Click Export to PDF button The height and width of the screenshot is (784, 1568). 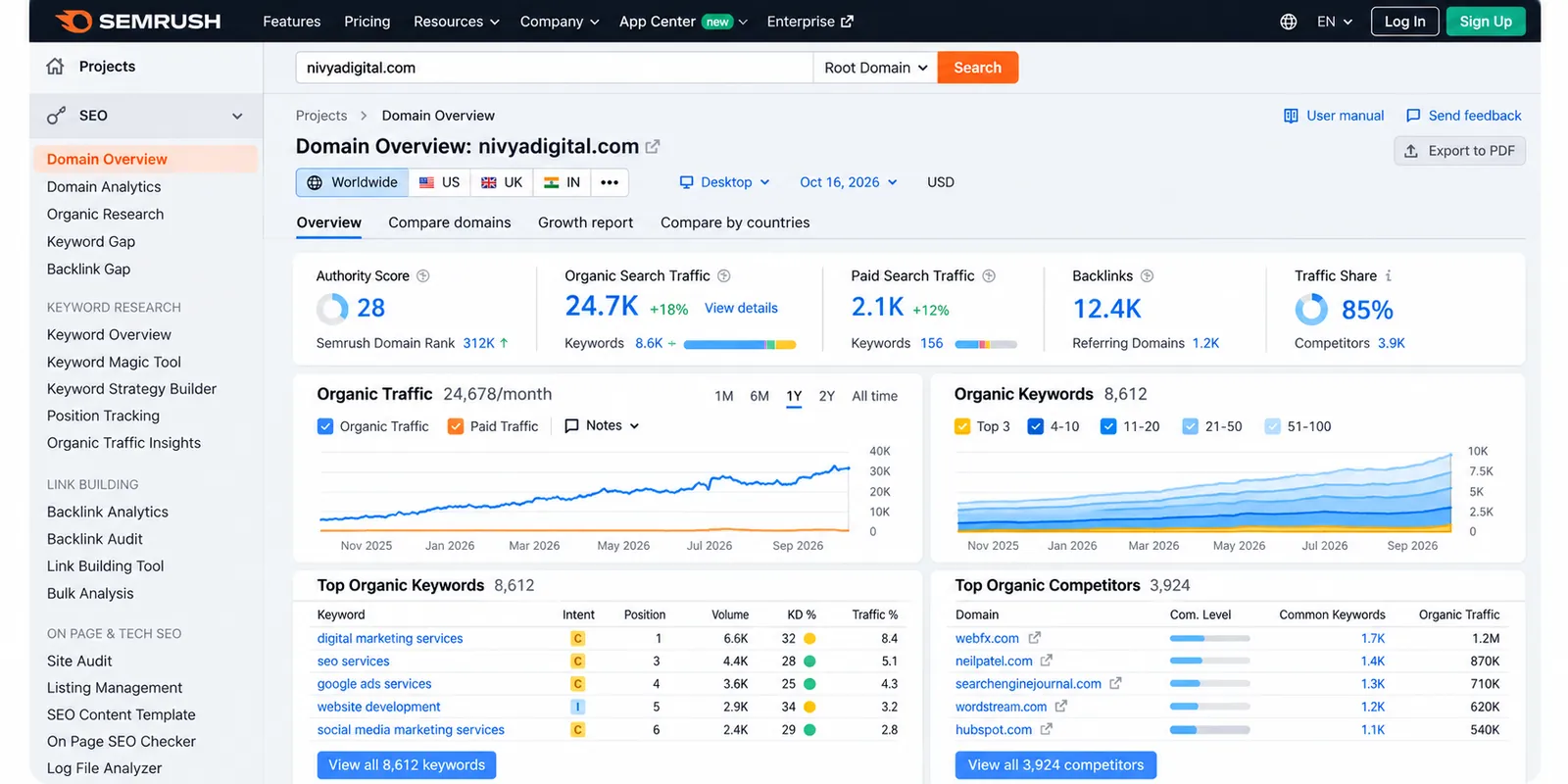pyautogui.click(x=1459, y=151)
